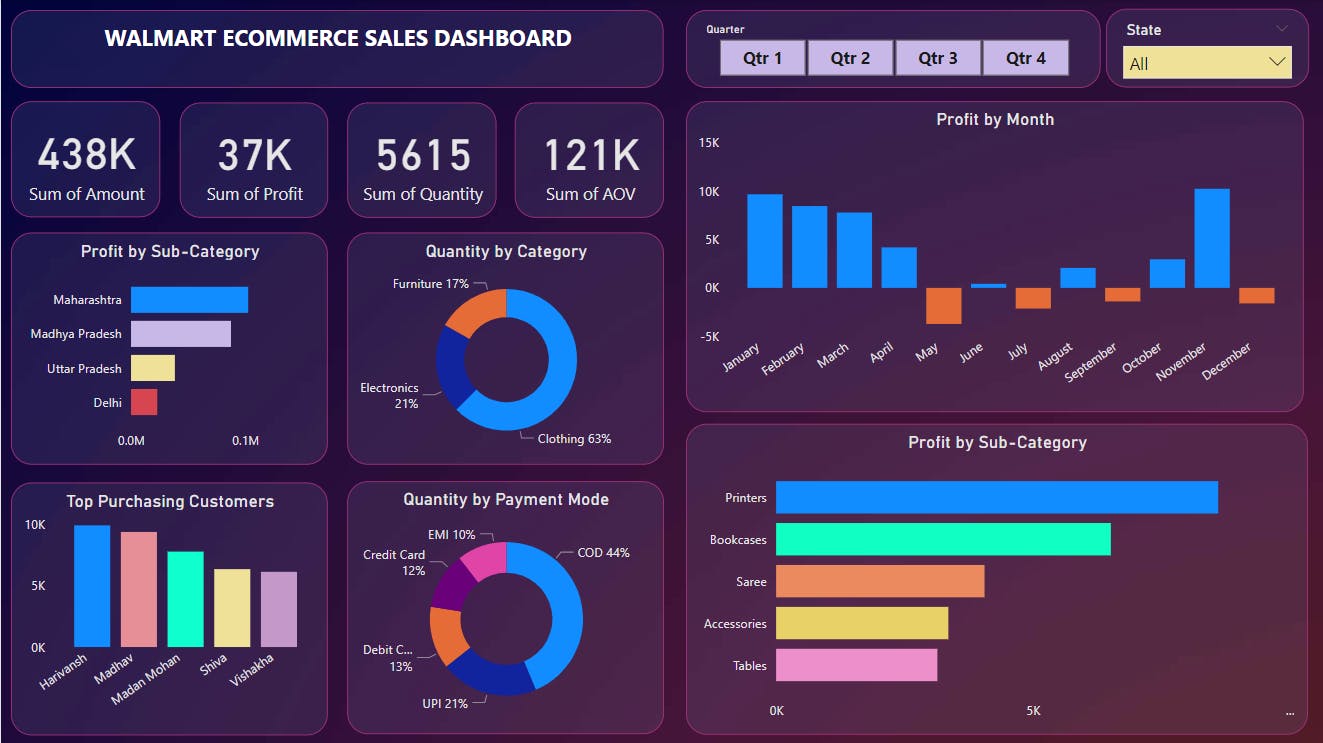Screen dimensions: 1323x743
Task: Select the Bookcases sub-category bar
Action: tap(943, 539)
